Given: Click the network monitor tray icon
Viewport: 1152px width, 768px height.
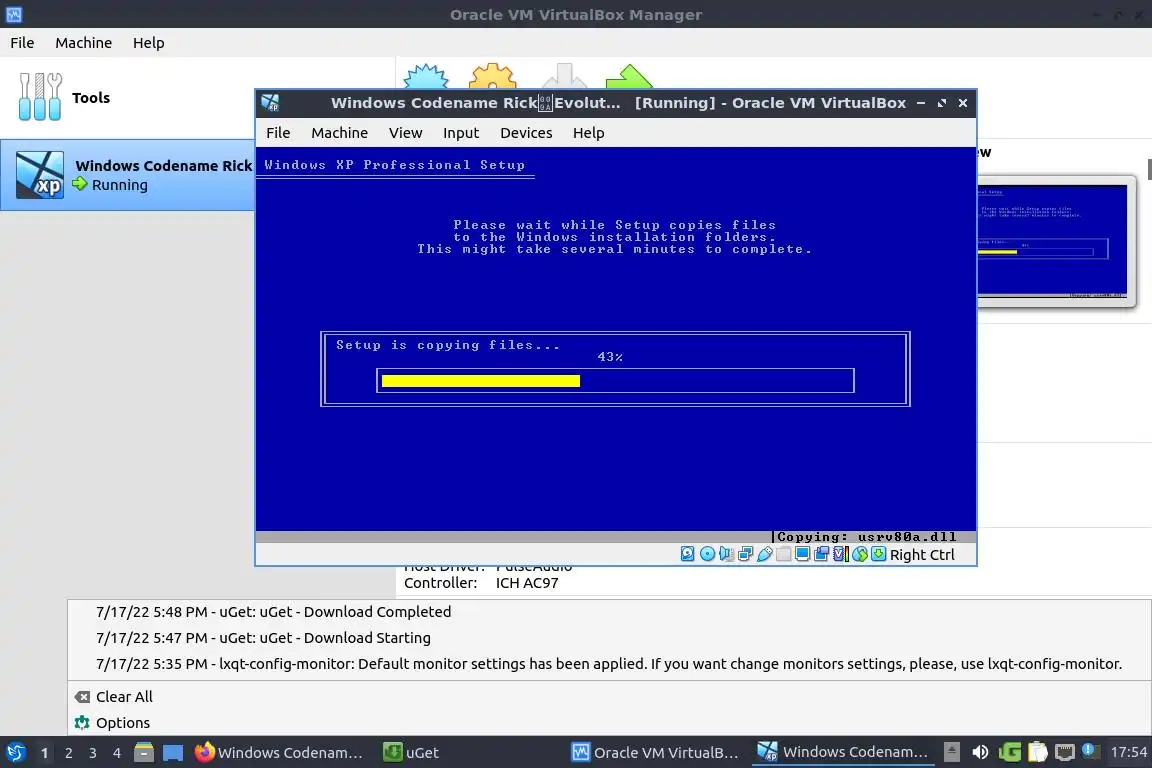Looking at the screenshot, I should [1065, 752].
